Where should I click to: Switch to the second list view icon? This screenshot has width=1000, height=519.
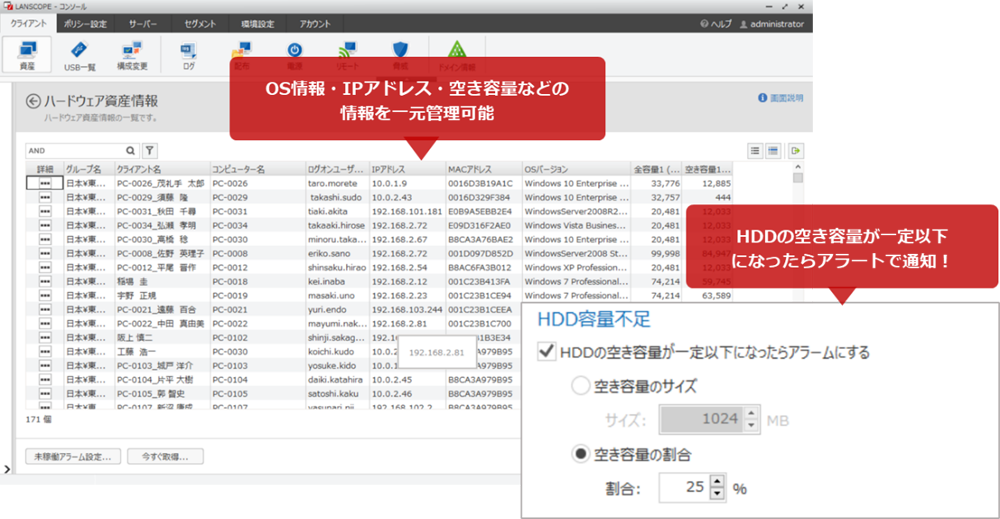coord(773,151)
